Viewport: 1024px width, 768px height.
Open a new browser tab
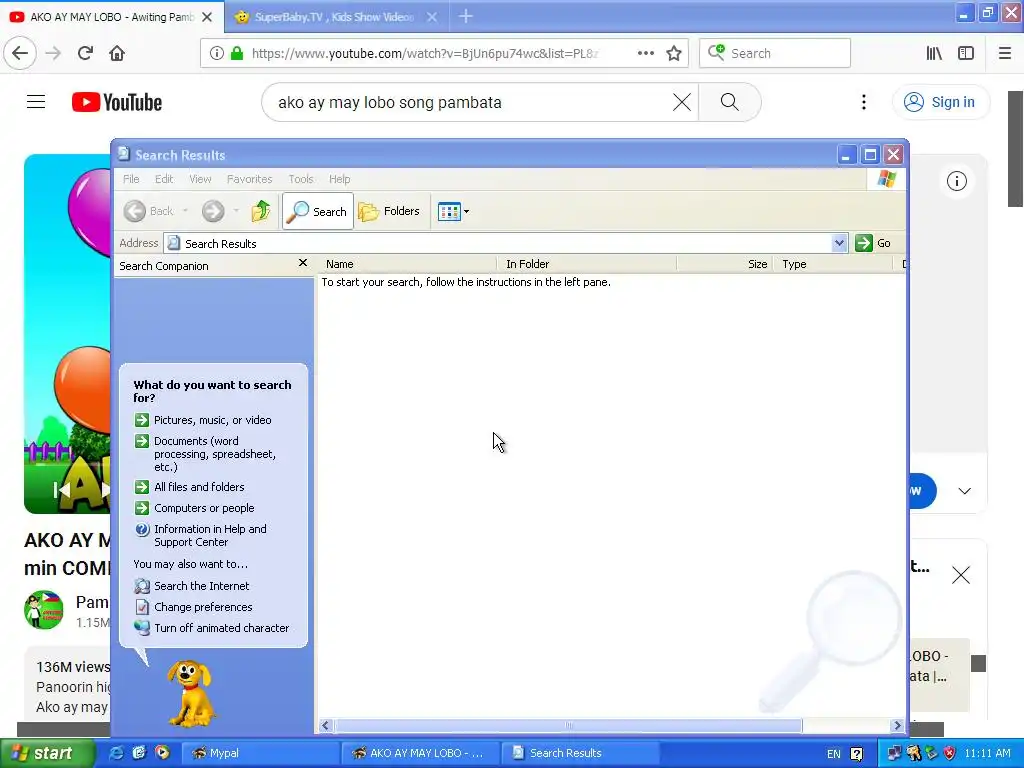click(466, 16)
